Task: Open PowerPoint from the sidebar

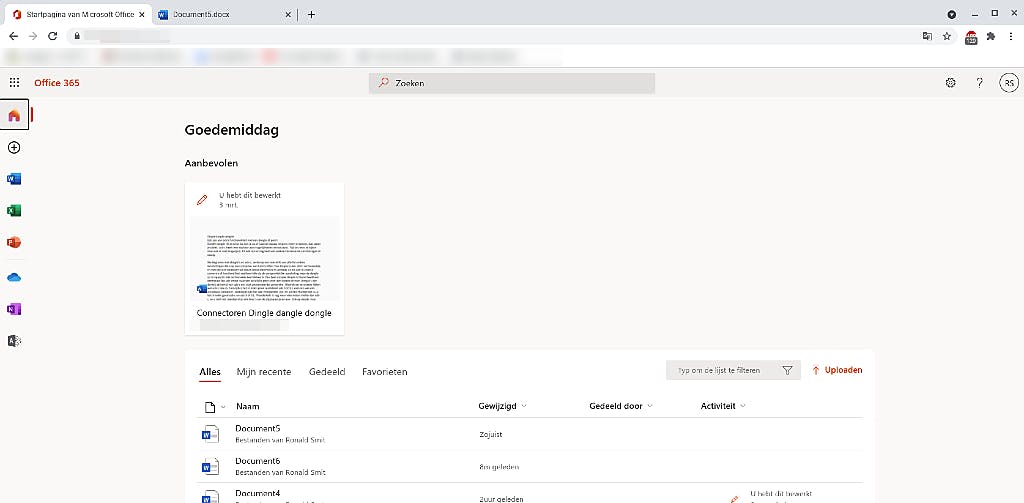Action: [14, 242]
